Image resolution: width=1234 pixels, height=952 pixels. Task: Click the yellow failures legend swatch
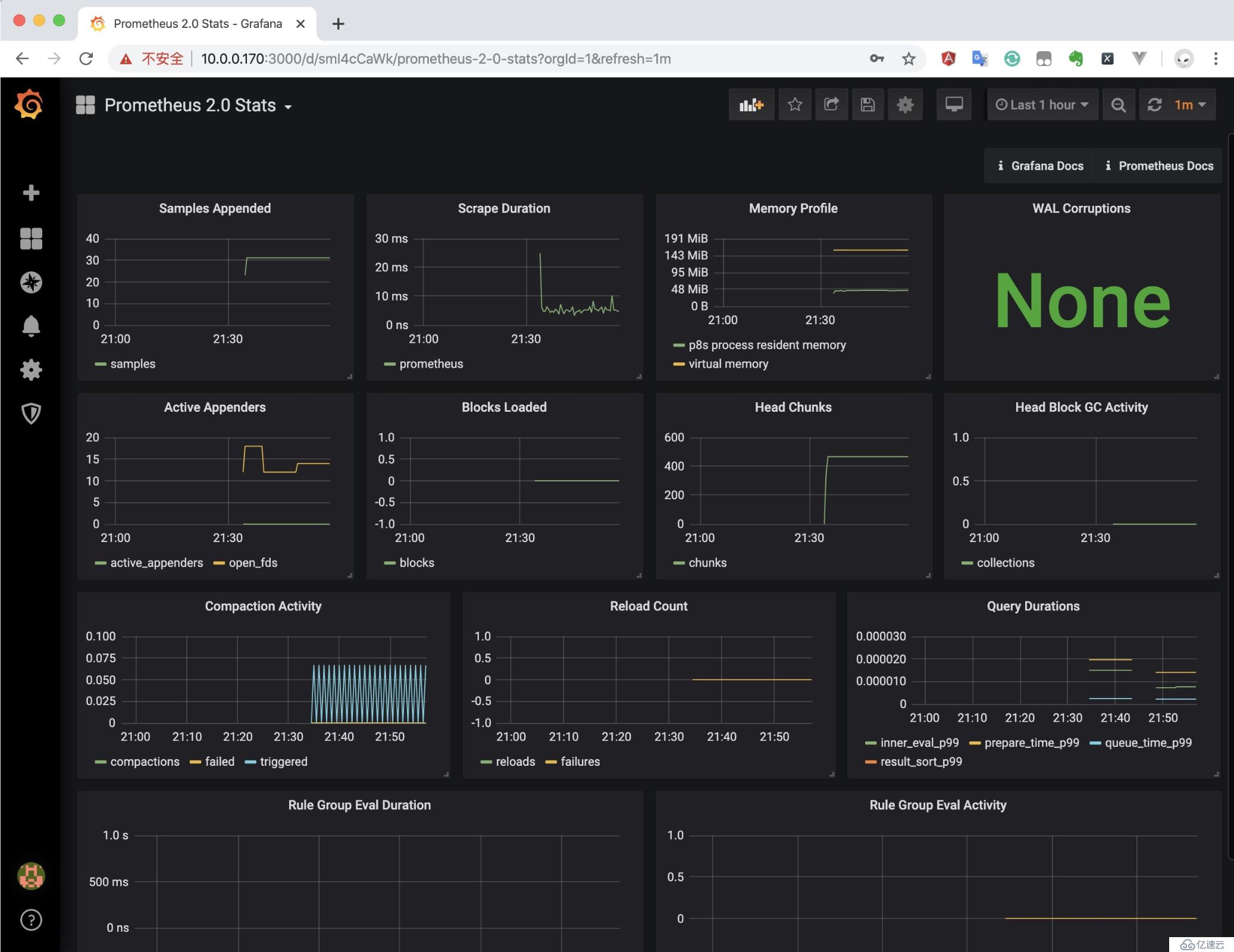(x=551, y=762)
